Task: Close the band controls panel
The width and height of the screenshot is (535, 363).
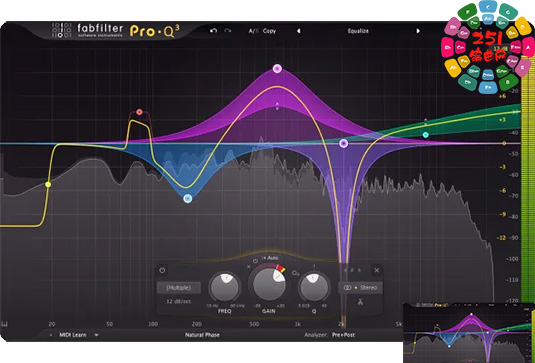Action: coord(377,270)
